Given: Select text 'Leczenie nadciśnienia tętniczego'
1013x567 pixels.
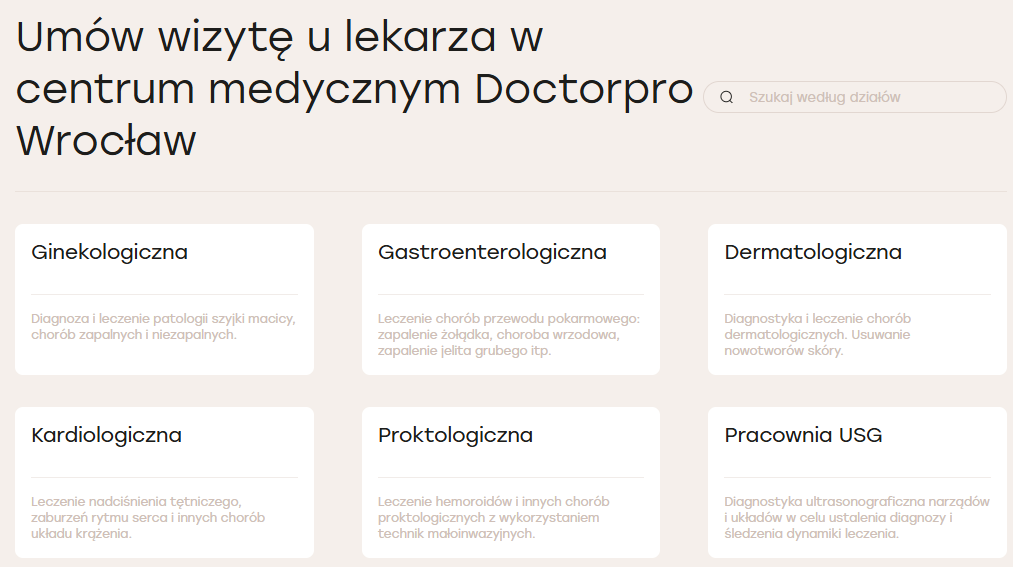Looking at the screenshot, I should pyautogui.click(x=136, y=502).
